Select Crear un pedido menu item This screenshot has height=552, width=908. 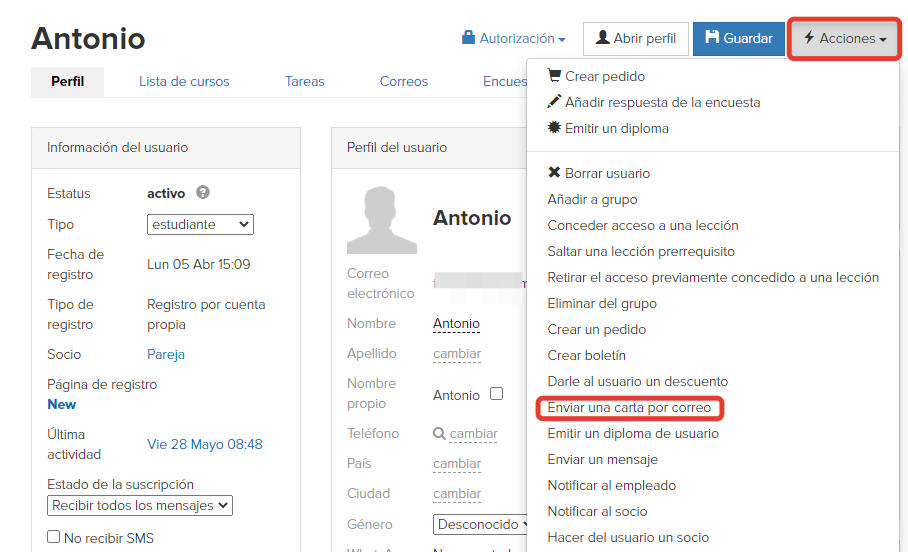point(596,330)
